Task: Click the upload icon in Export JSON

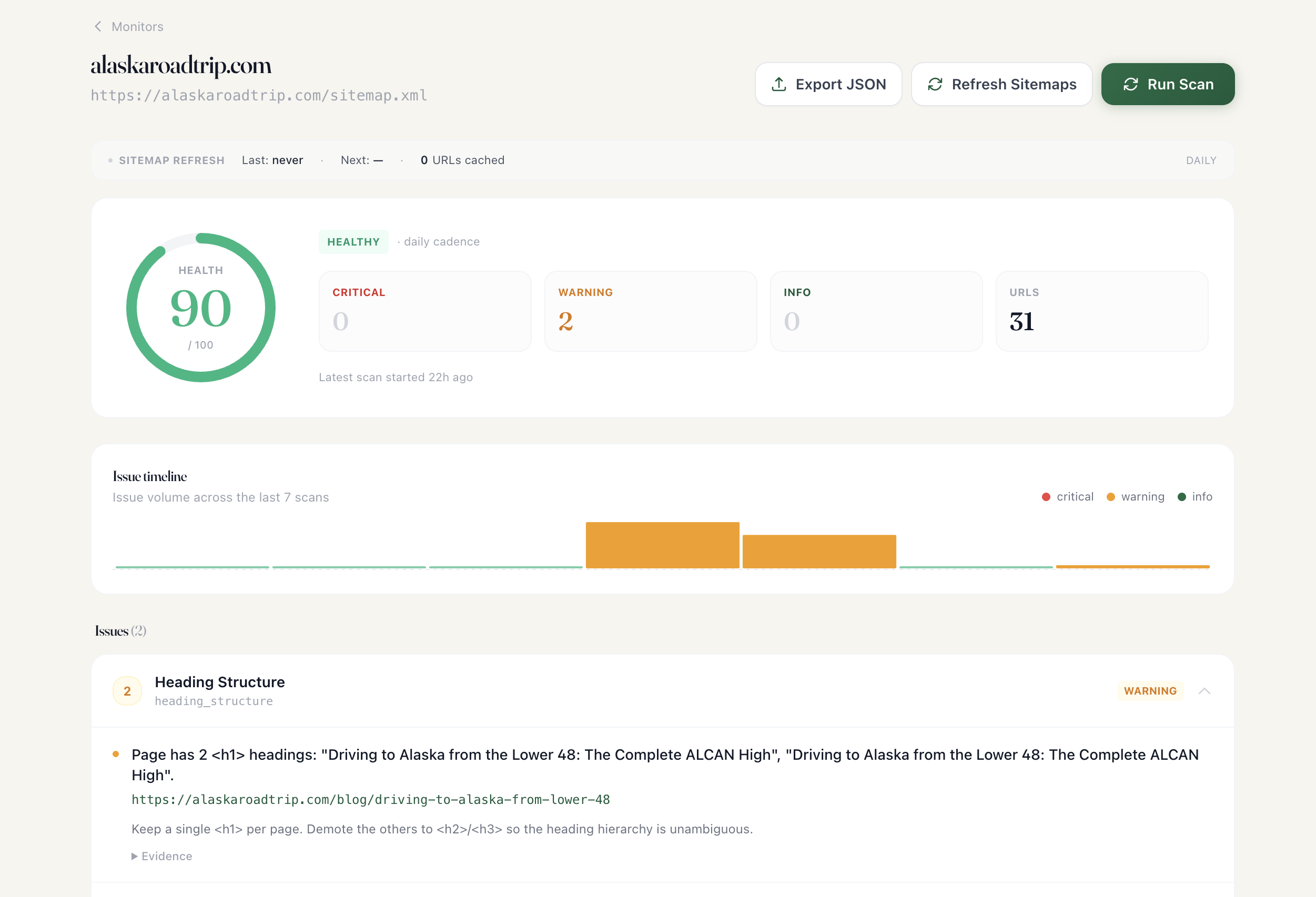Action: click(778, 84)
